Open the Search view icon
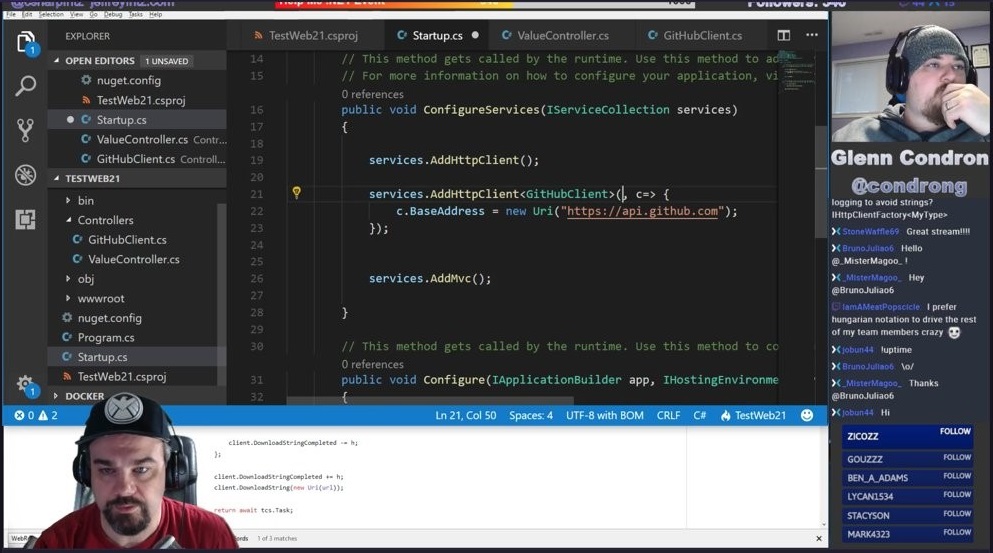The height and width of the screenshot is (553, 993). point(25,86)
